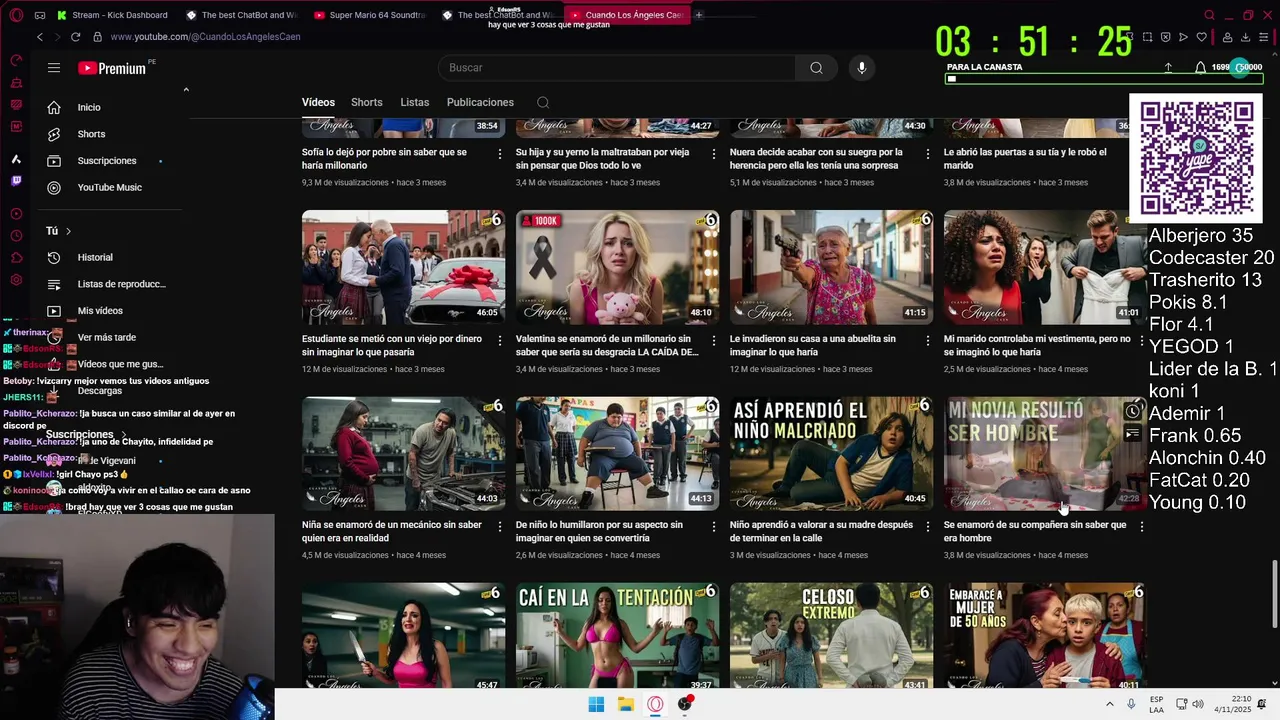Switch to the Vídeos channel tab
Screen dimensions: 1280x720
tap(318, 102)
